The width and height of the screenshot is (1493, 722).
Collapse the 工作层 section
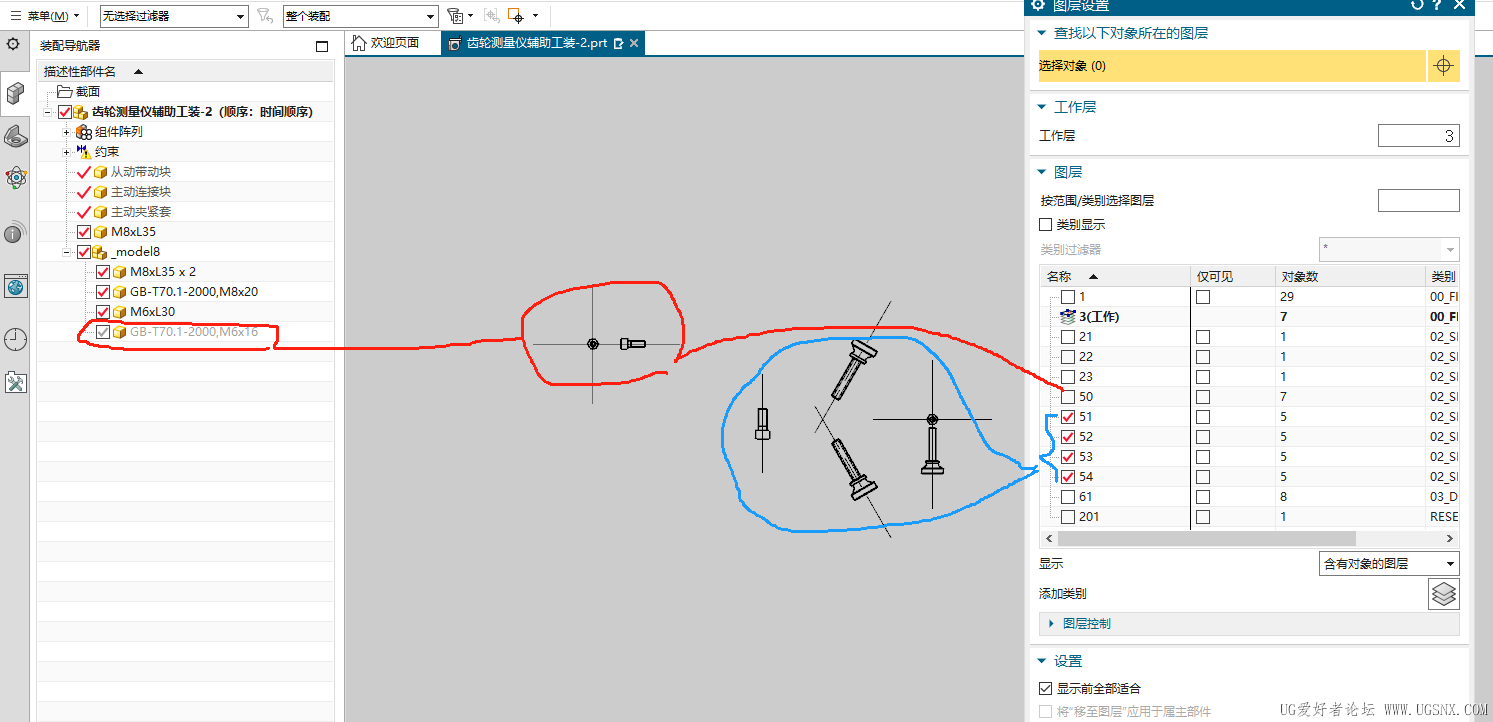[x=1042, y=107]
